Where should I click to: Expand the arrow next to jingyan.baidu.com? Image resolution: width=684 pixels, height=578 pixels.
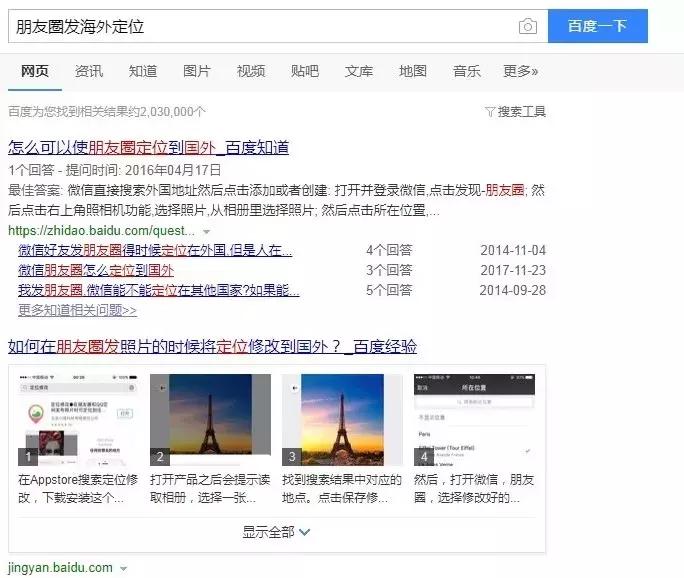[x=124, y=569]
